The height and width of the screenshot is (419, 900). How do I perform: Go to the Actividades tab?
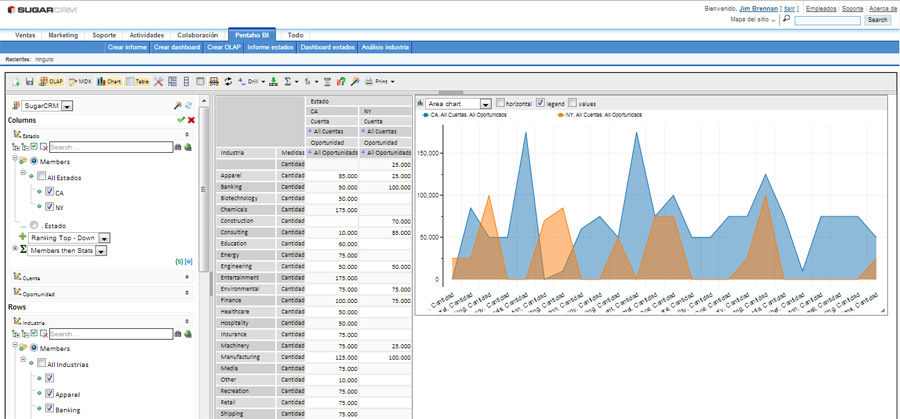click(147, 35)
